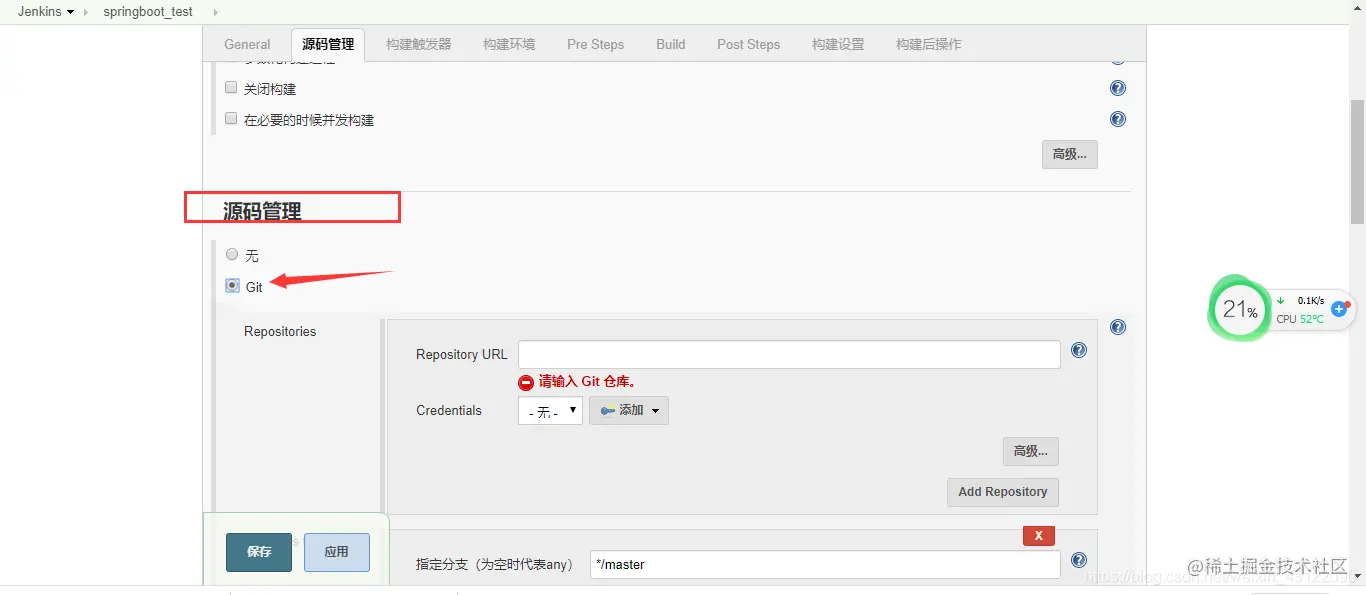Click the Repositories label
1366x595 pixels.
280,331
